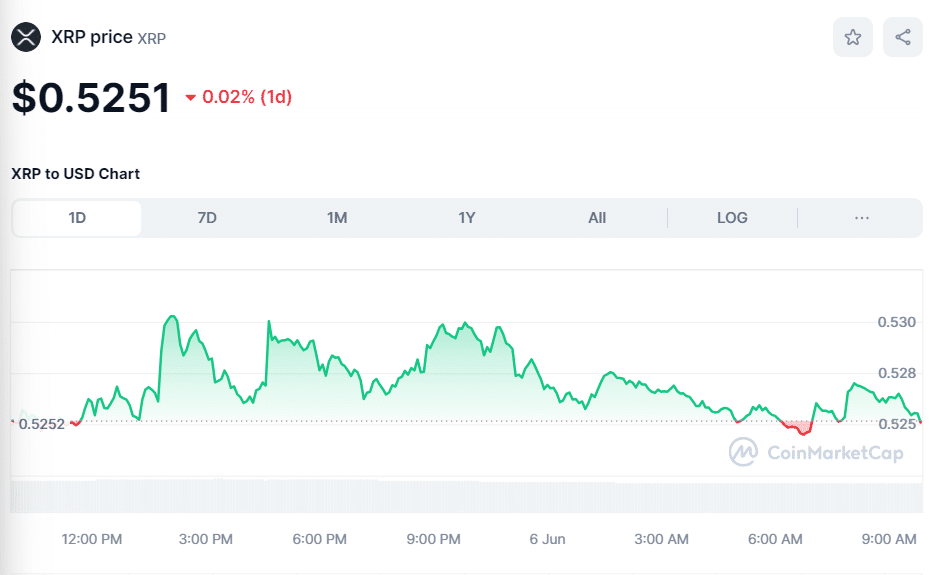Screen dimensions: 933x575
Task: Open the three-dots more chart options
Action: 861,218
